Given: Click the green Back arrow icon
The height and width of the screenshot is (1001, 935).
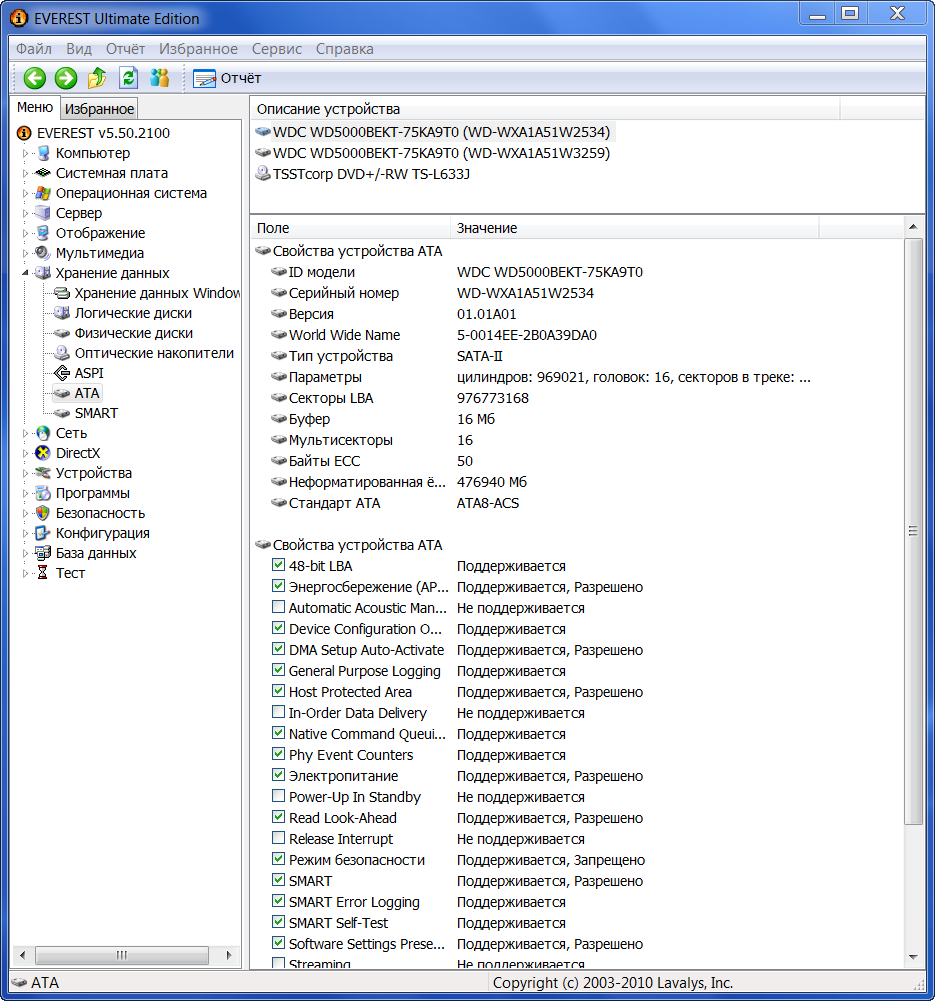Looking at the screenshot, I should click(x=34, y=78).
